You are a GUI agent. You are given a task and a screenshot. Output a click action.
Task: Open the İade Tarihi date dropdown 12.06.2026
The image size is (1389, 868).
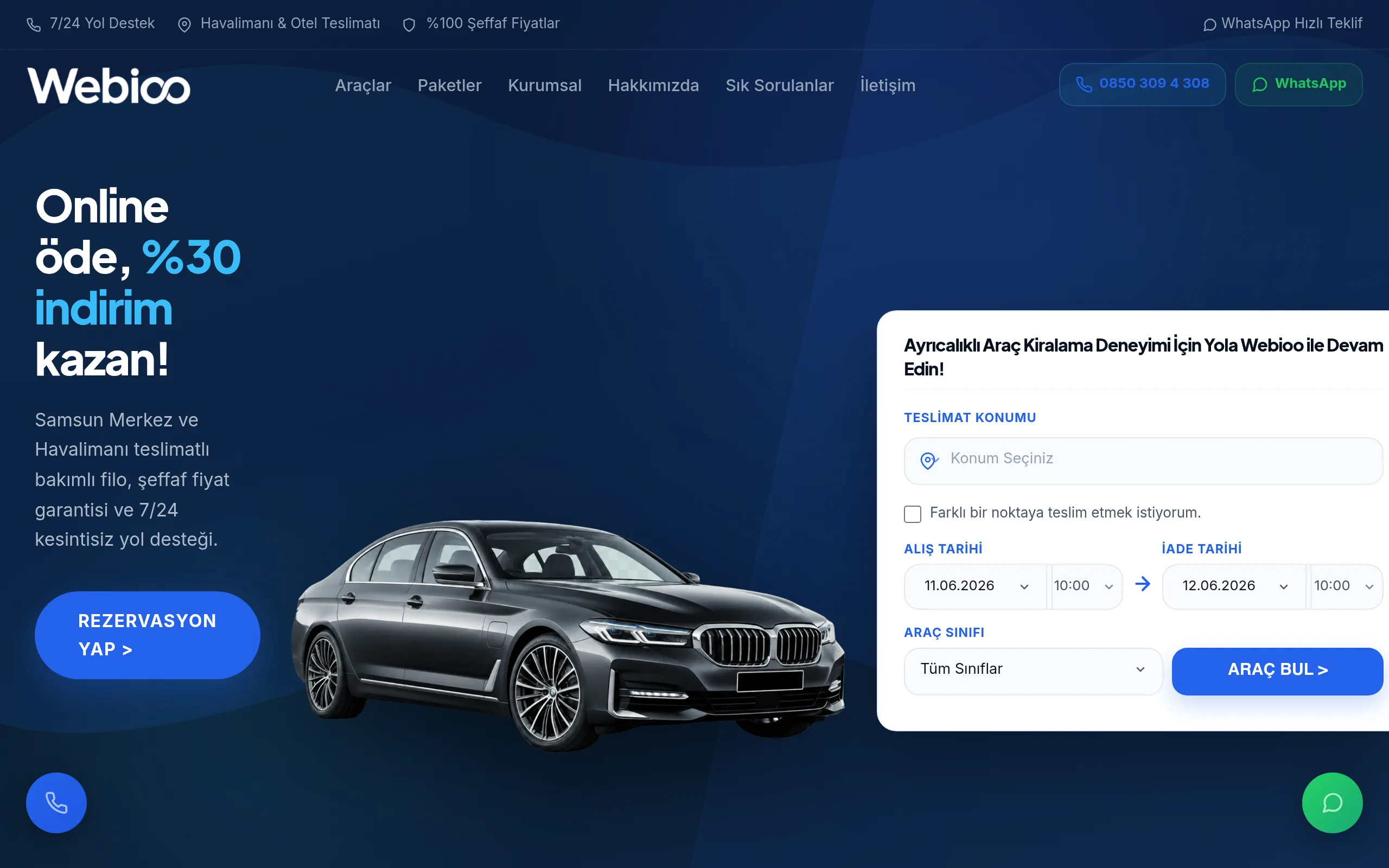pyautogui.click(x=1234, y=586)
